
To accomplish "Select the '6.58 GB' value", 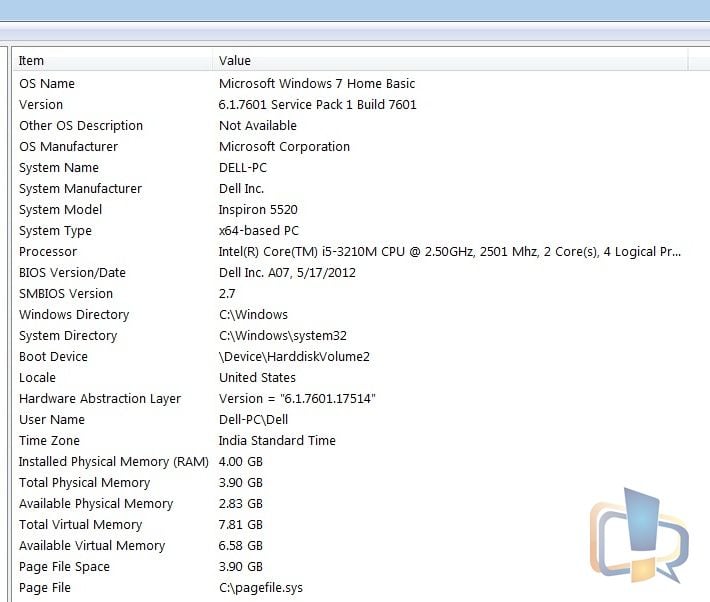I will coord(240,546).
